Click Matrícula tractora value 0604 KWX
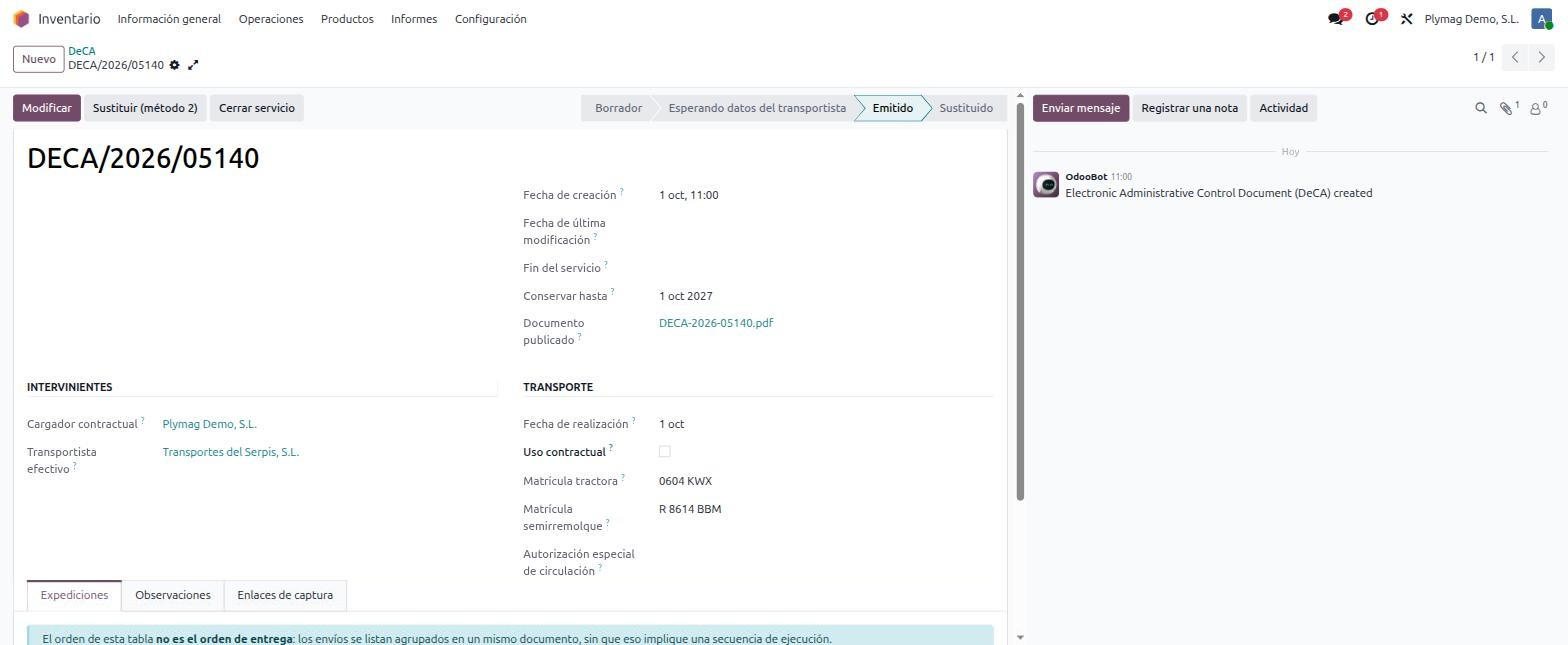Image resolution: width=1568 pixels, height=645 pixels. point(686,481)
